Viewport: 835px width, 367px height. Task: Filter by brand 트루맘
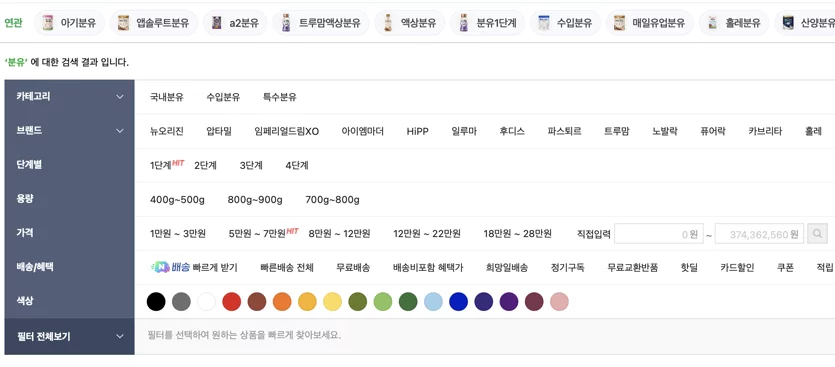(617, 131)
